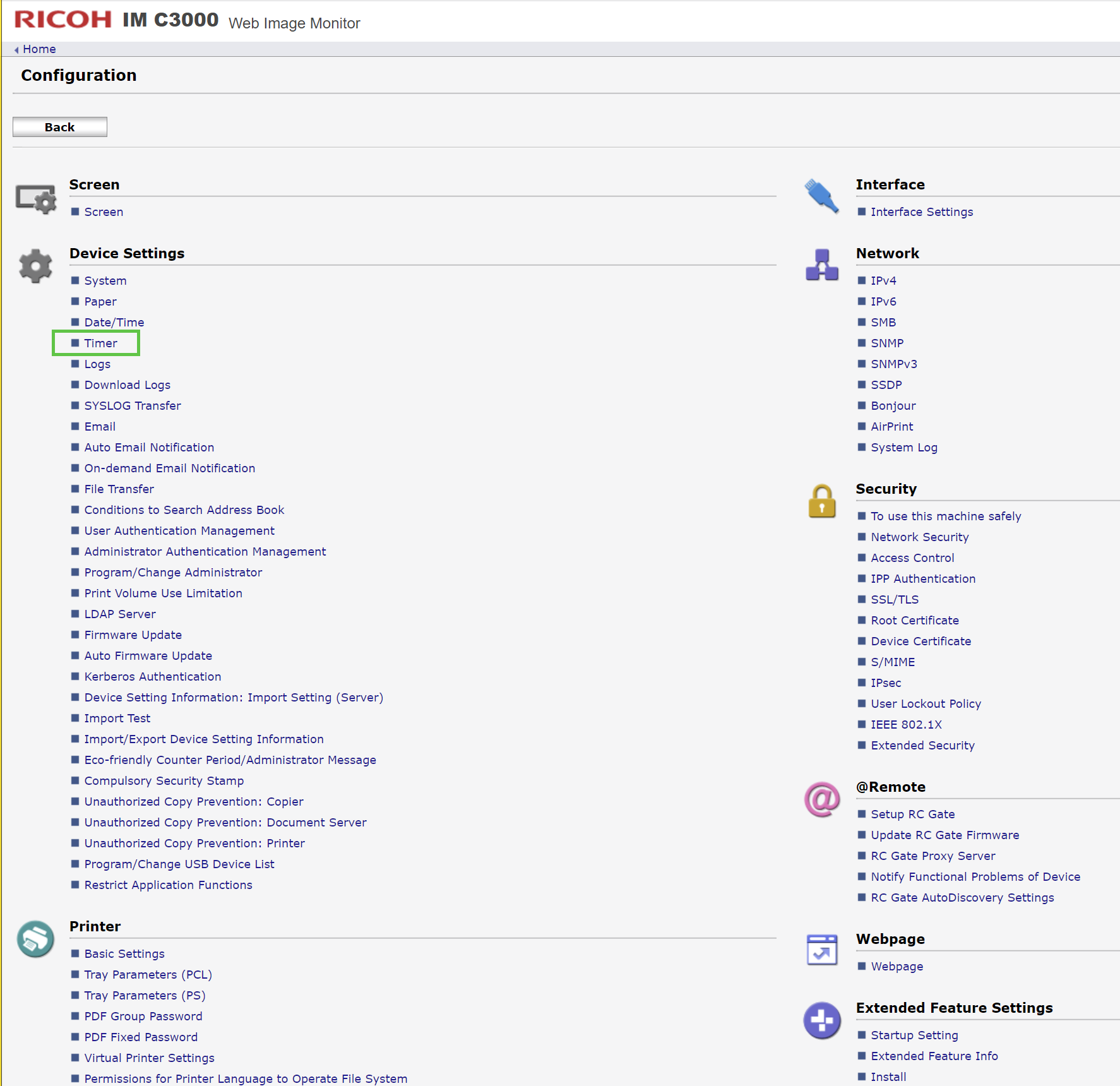1120x1086 pixels.
Task: Open the Firmware Update page
Action: pyautogui.click(x=133, y=635)
